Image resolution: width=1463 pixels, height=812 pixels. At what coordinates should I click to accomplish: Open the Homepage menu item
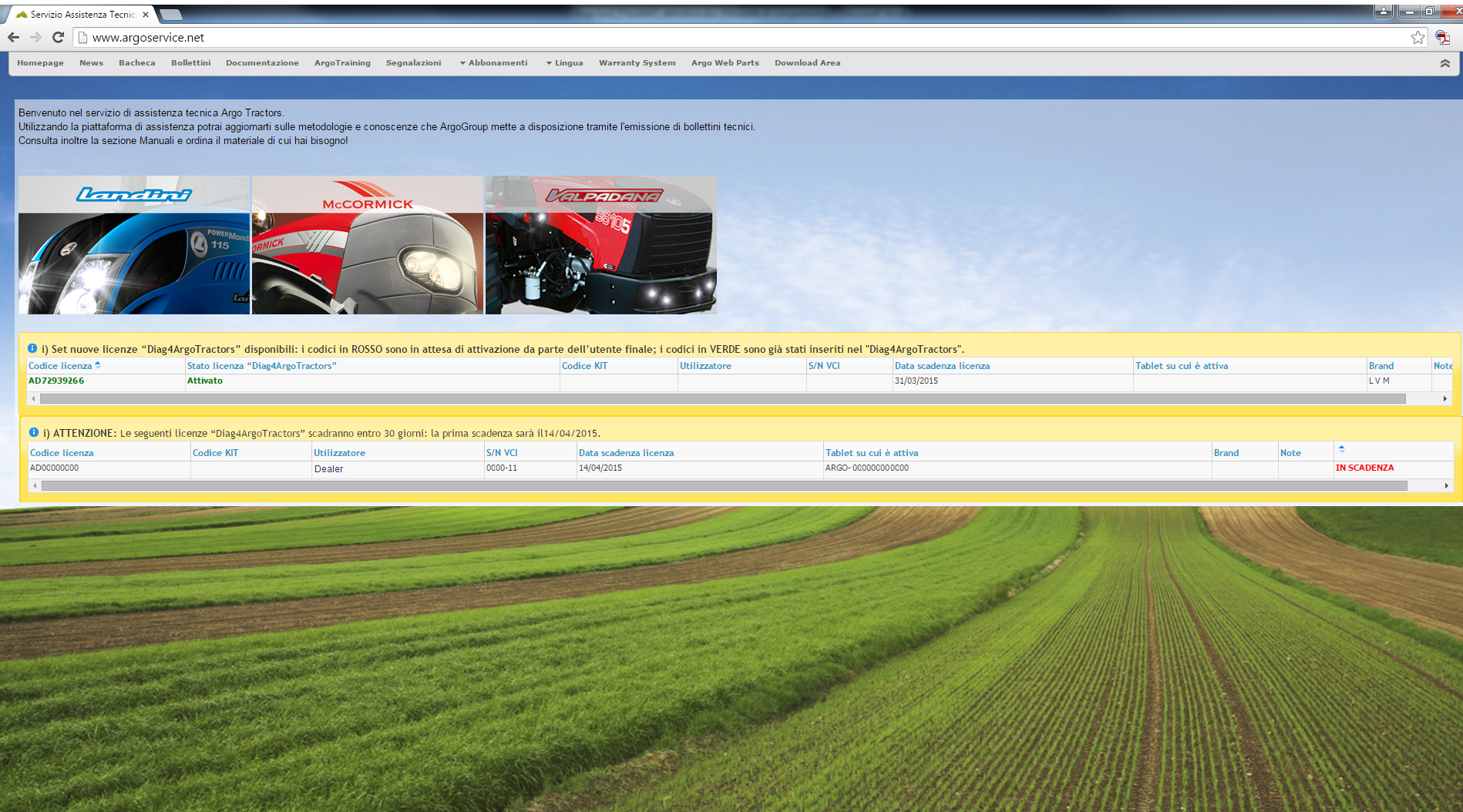40,63
